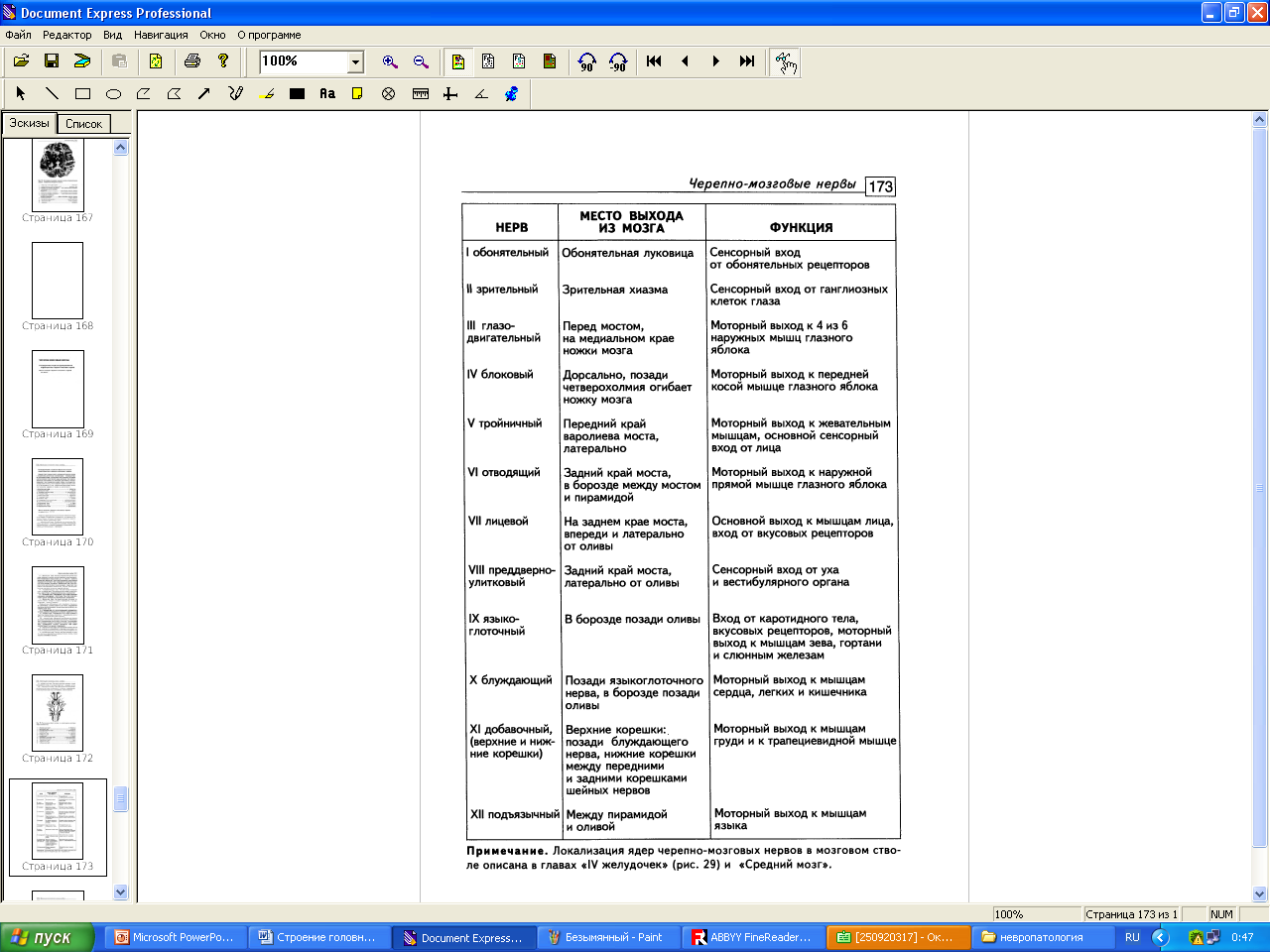Select the Arrow annotation tool
The image size is (1270, 952).
point(204,93)
